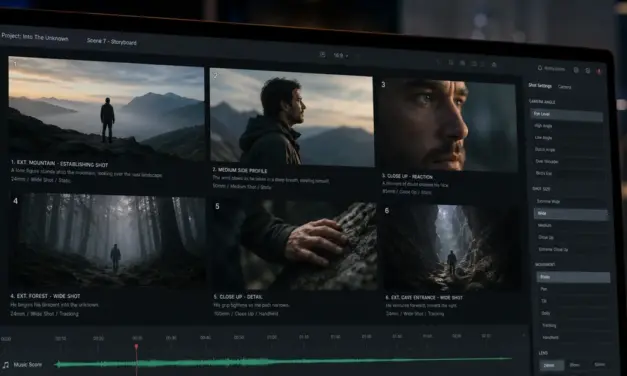Click the green Music Score waveform

tap(283, 362)
